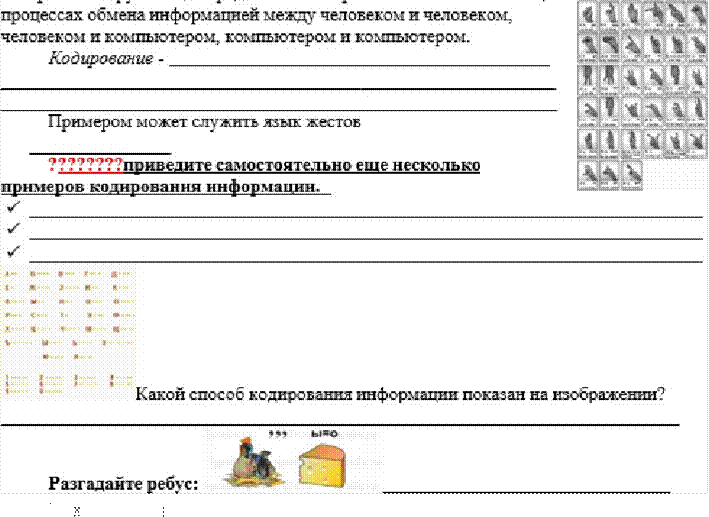Click the first checkmark bullet
This screenshot has width=709, height=517.
click(x=13, y=206)
